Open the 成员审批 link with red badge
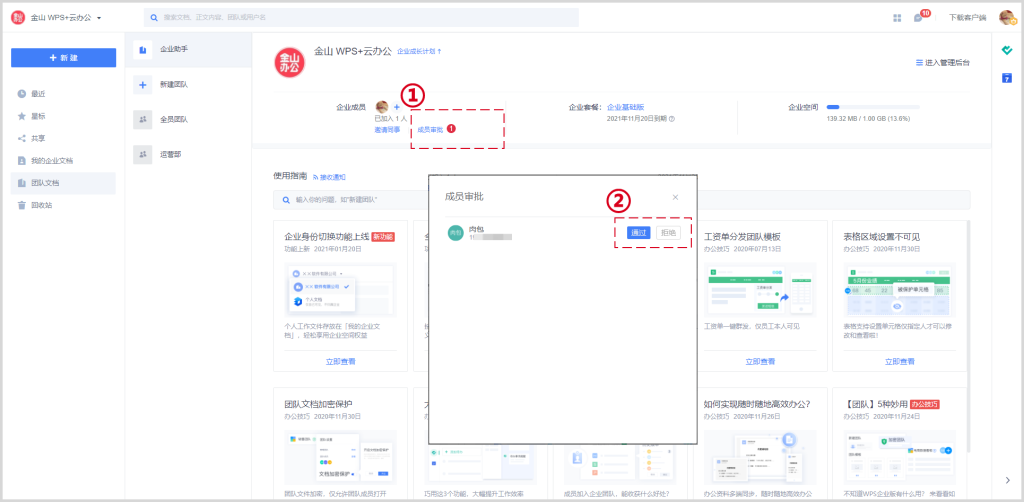This screenshot has height=502, width=1024. pyautogui.click(x=436, y=129)
